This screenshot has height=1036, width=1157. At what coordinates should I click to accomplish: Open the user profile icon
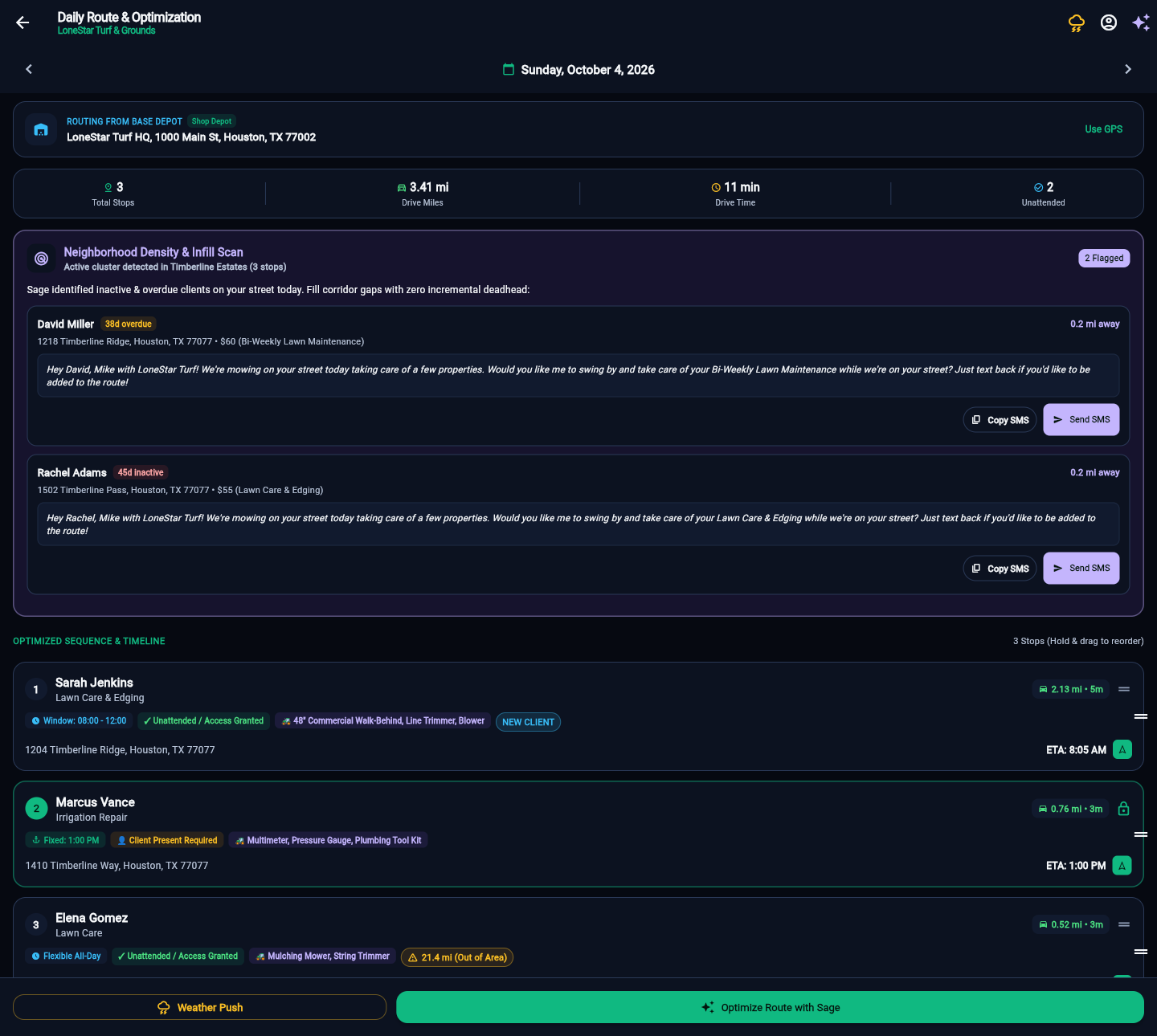tap(1109, 22)
